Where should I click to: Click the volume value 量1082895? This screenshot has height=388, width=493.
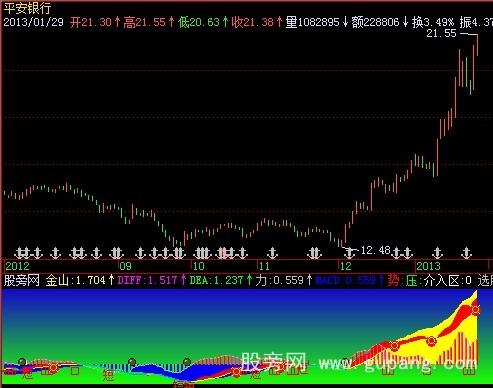(x=312, y=22)
